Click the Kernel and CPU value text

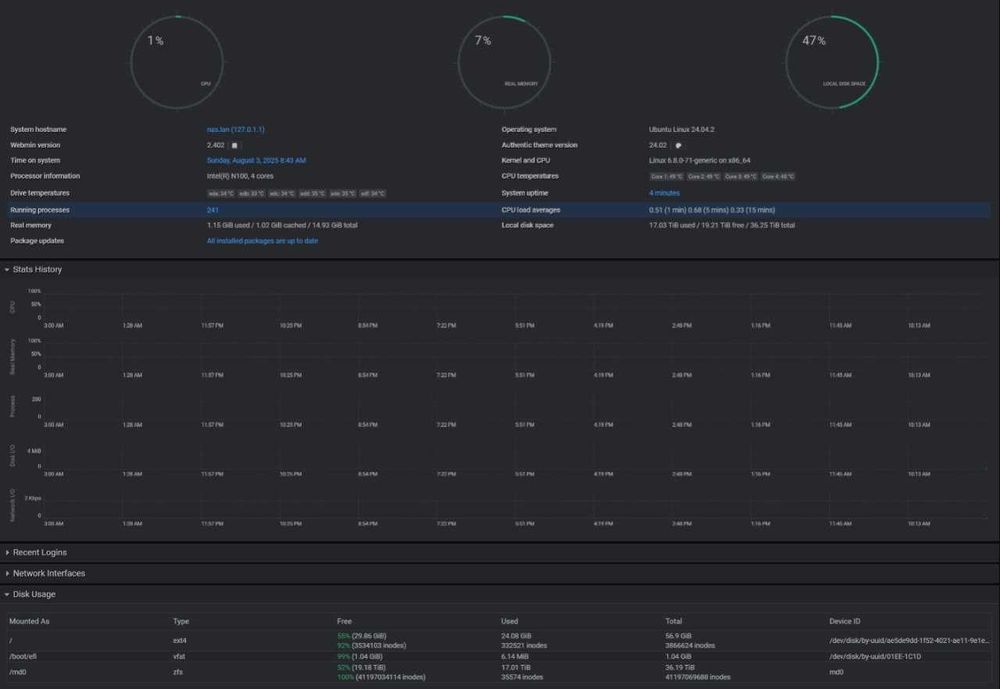tap(700, 161)
